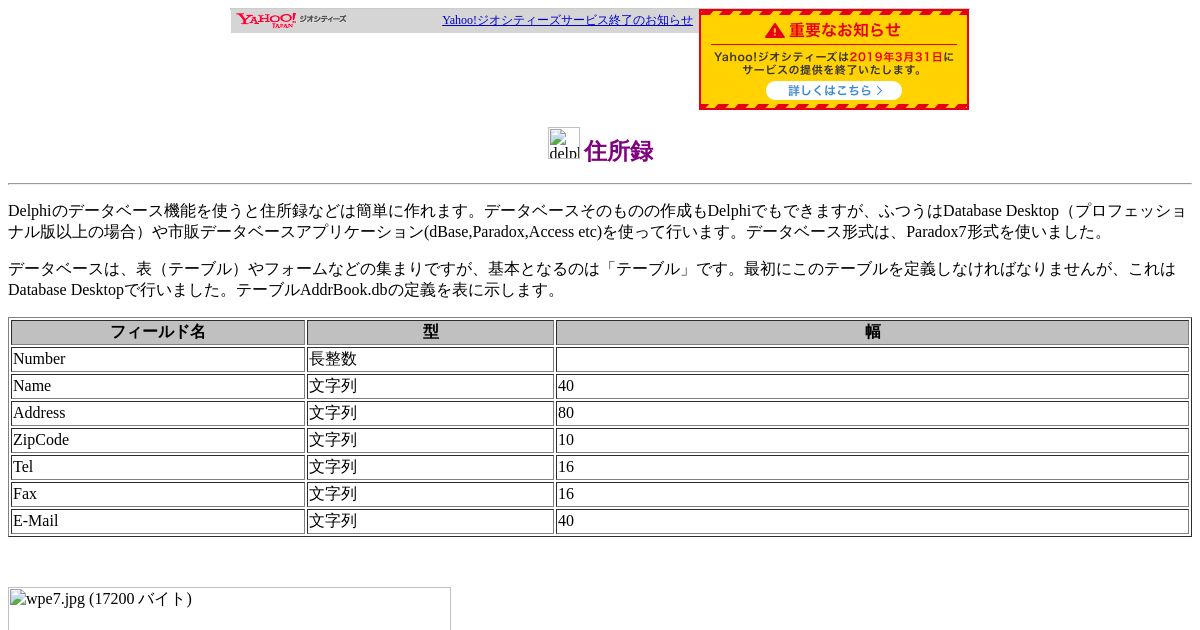Click the width value 80 in Address row

tap(872, 413)
